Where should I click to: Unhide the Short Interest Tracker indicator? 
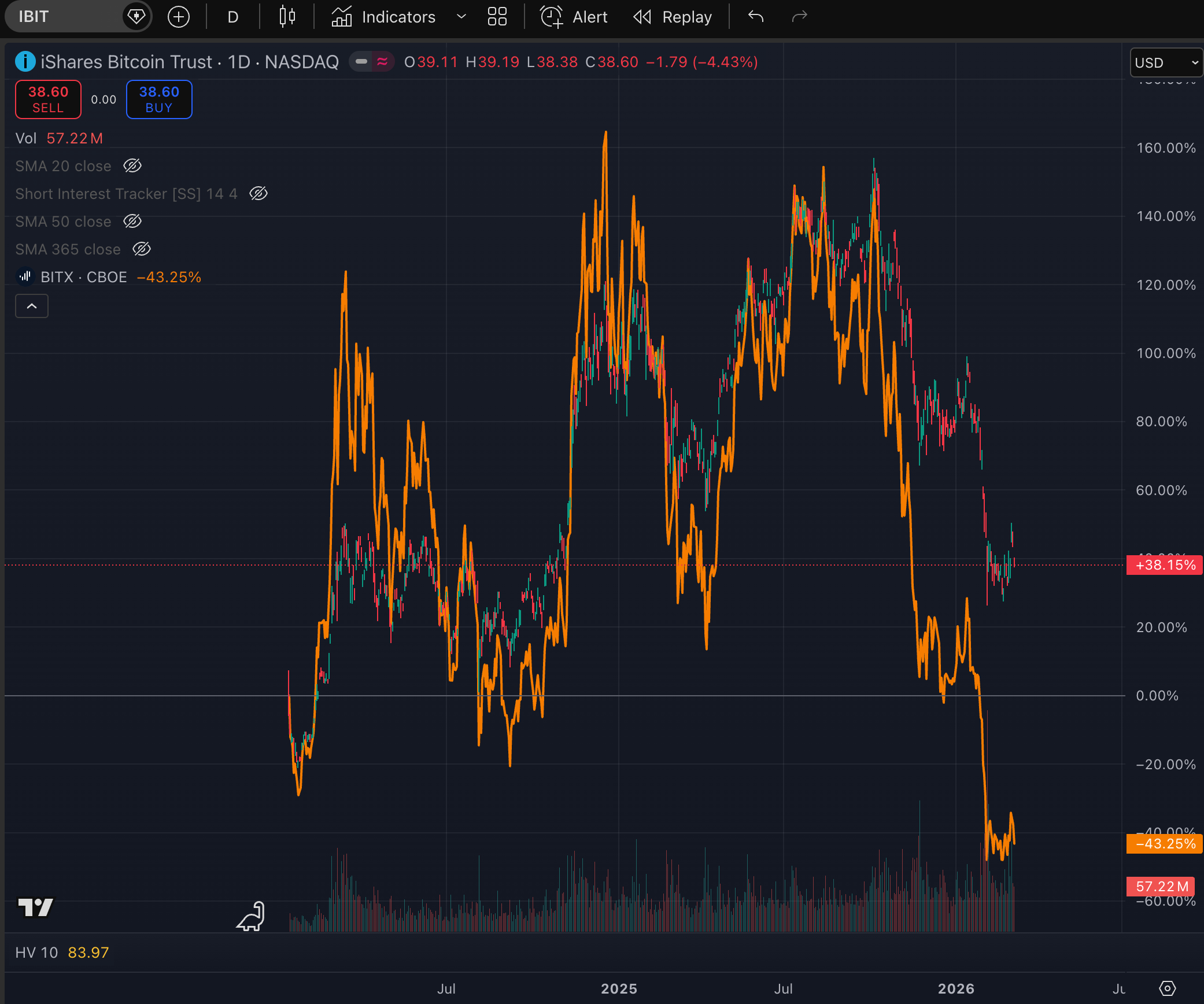pyautogui.click(x=258, y=194)
